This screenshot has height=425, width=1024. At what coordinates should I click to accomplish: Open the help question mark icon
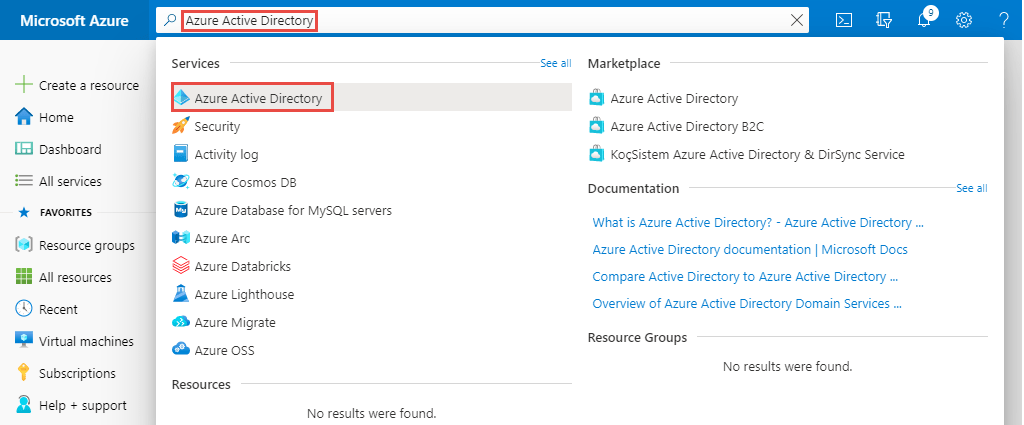point(1004,20)
